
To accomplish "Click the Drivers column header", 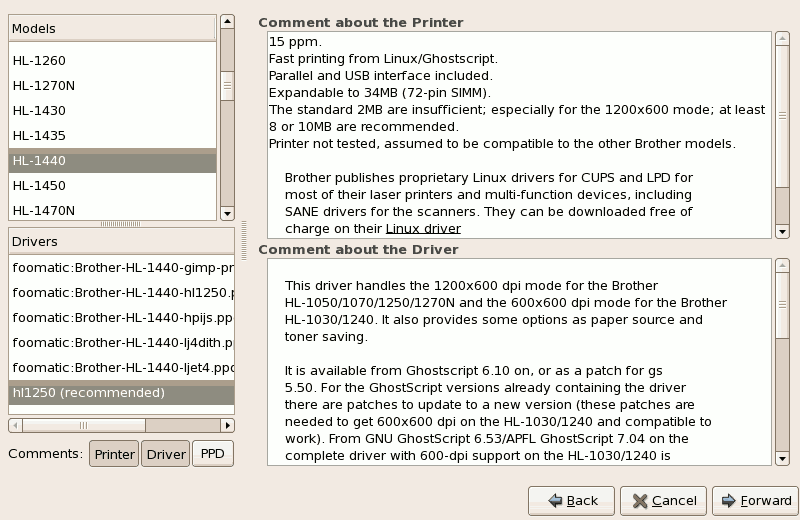I will tap(121, 241).
